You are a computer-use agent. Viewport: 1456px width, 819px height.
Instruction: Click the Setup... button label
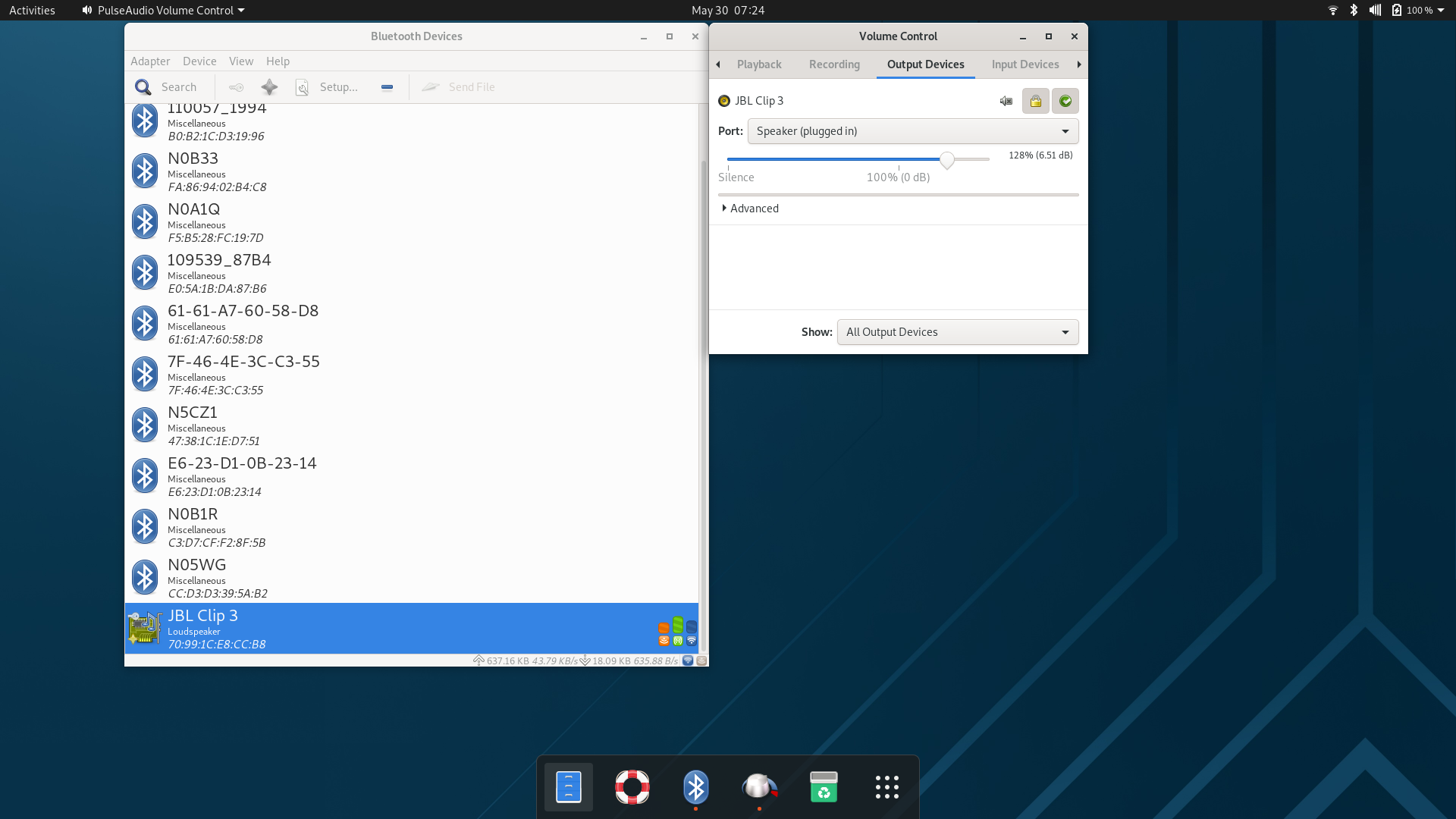pos(339,87)
